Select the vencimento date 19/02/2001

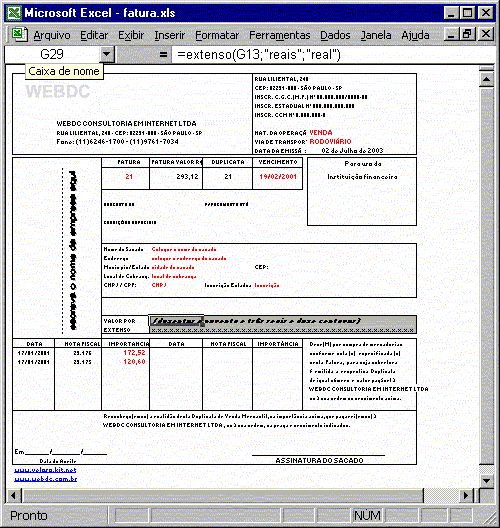tap(278, 176)
